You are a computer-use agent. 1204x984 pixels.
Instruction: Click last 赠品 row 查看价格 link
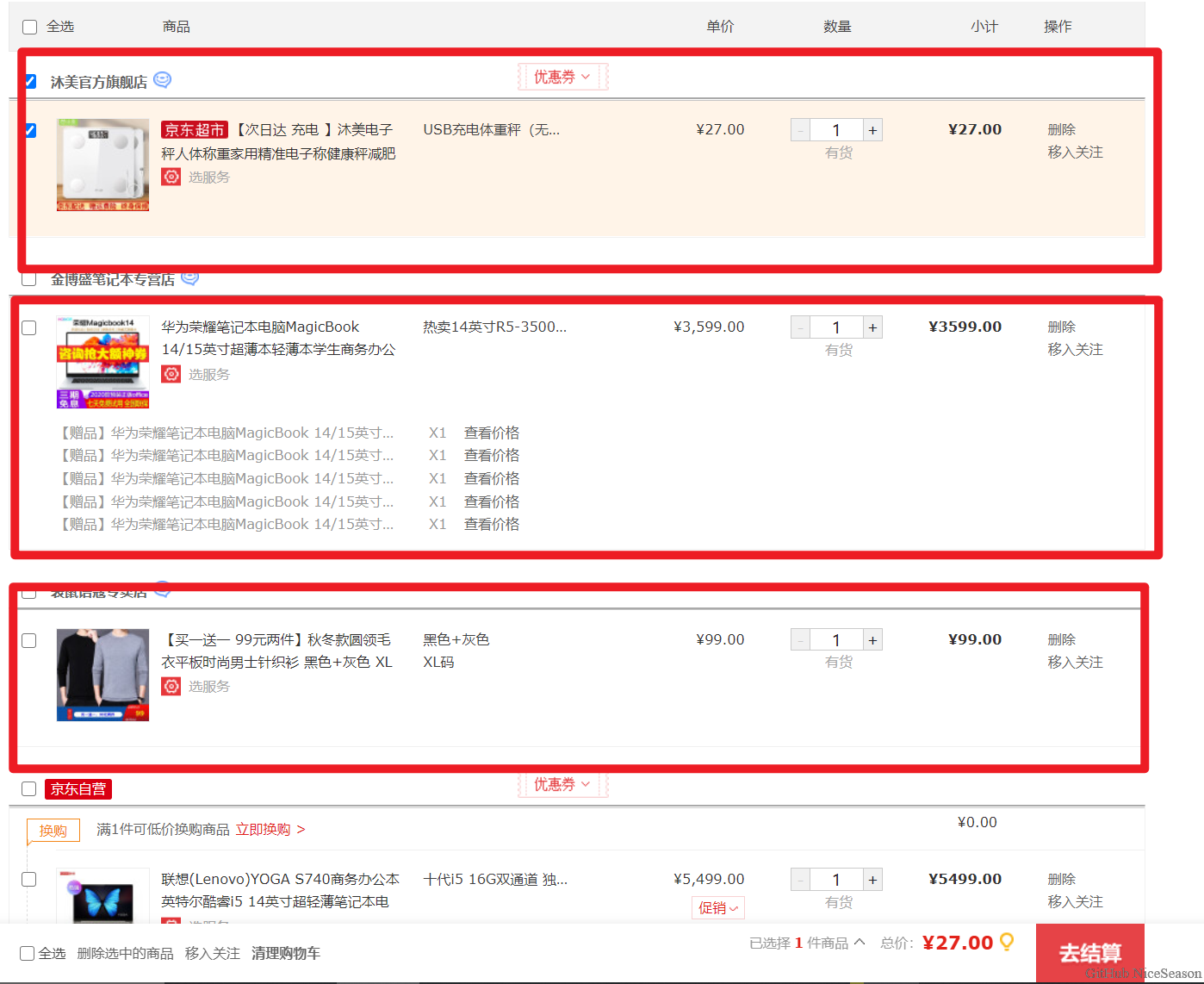pos(492,524)
